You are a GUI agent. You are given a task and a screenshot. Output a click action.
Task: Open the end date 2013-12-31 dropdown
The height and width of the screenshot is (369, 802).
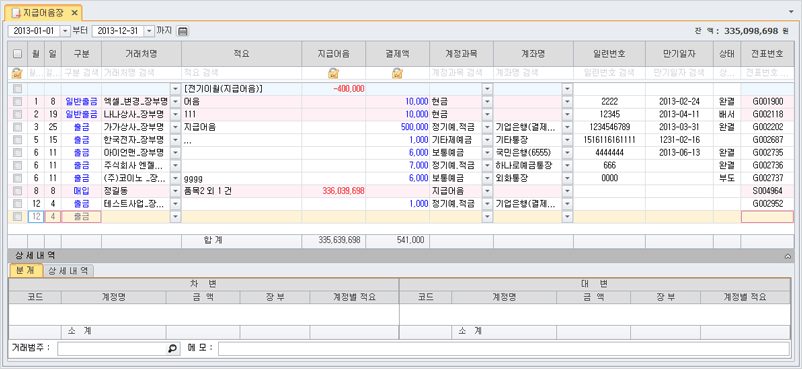[149, 31]
